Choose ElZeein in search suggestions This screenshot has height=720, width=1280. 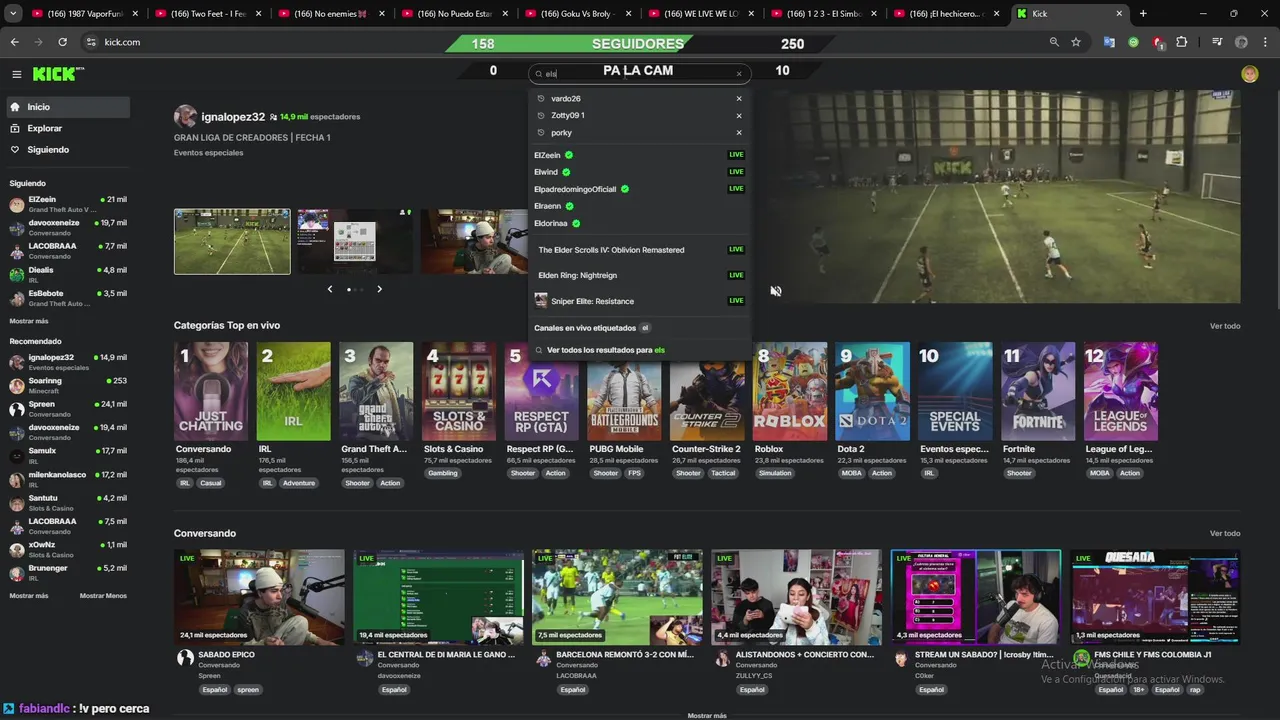point(639,155)
